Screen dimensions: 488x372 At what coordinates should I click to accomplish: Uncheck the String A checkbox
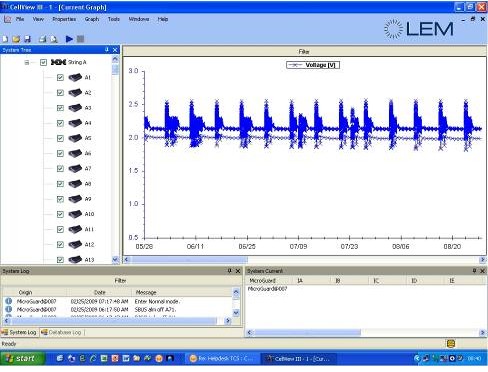[43, 62]
